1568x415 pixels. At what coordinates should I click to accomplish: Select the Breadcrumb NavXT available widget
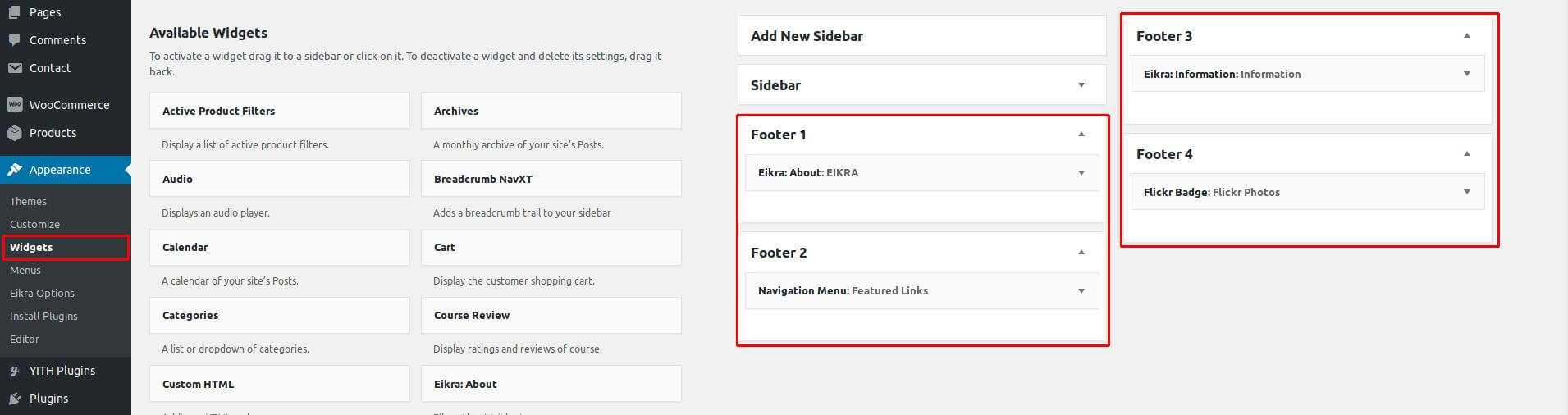tap(551, 179)
